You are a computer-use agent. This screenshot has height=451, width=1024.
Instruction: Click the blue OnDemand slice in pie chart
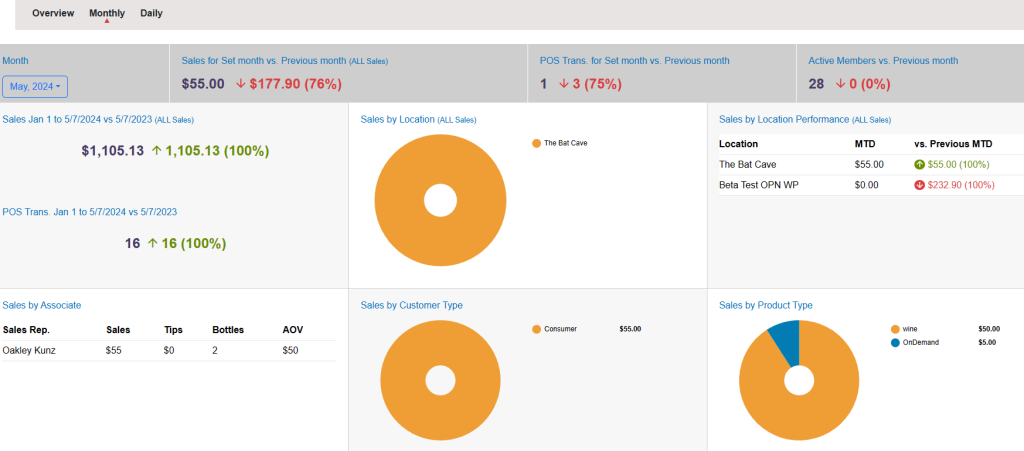pyautogui.click(x=786, y=340)
